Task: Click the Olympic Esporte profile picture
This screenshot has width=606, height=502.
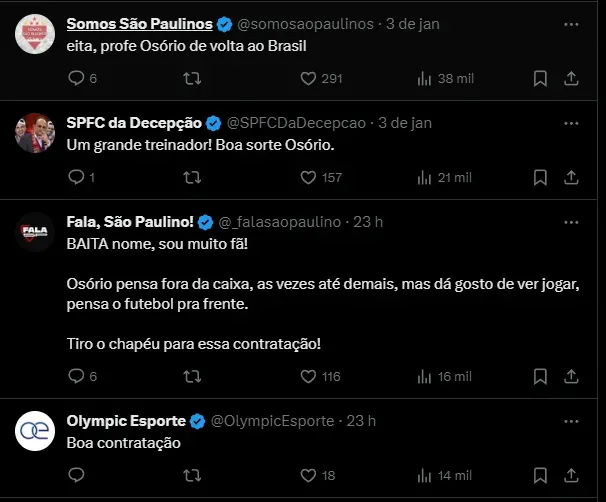Action: [x=35, y=432]
